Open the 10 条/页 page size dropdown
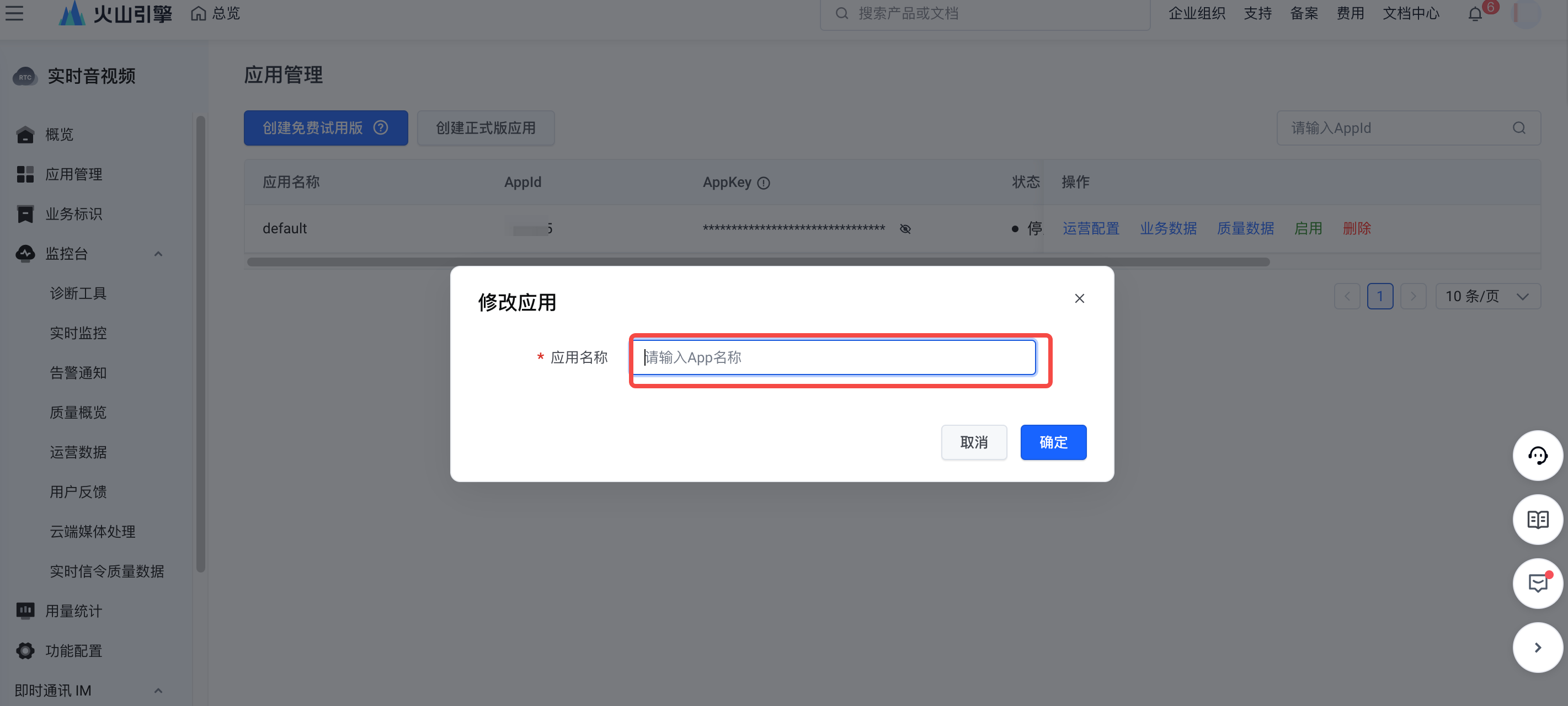The height and width of the screenshot is (706, 1568). [1487, 296]
